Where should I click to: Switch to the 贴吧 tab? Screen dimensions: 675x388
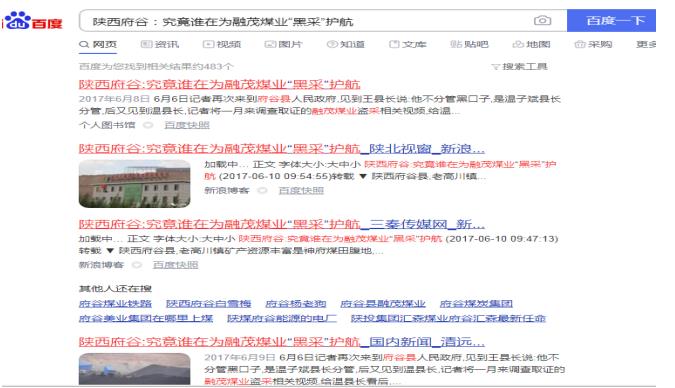tap(469, 44)
